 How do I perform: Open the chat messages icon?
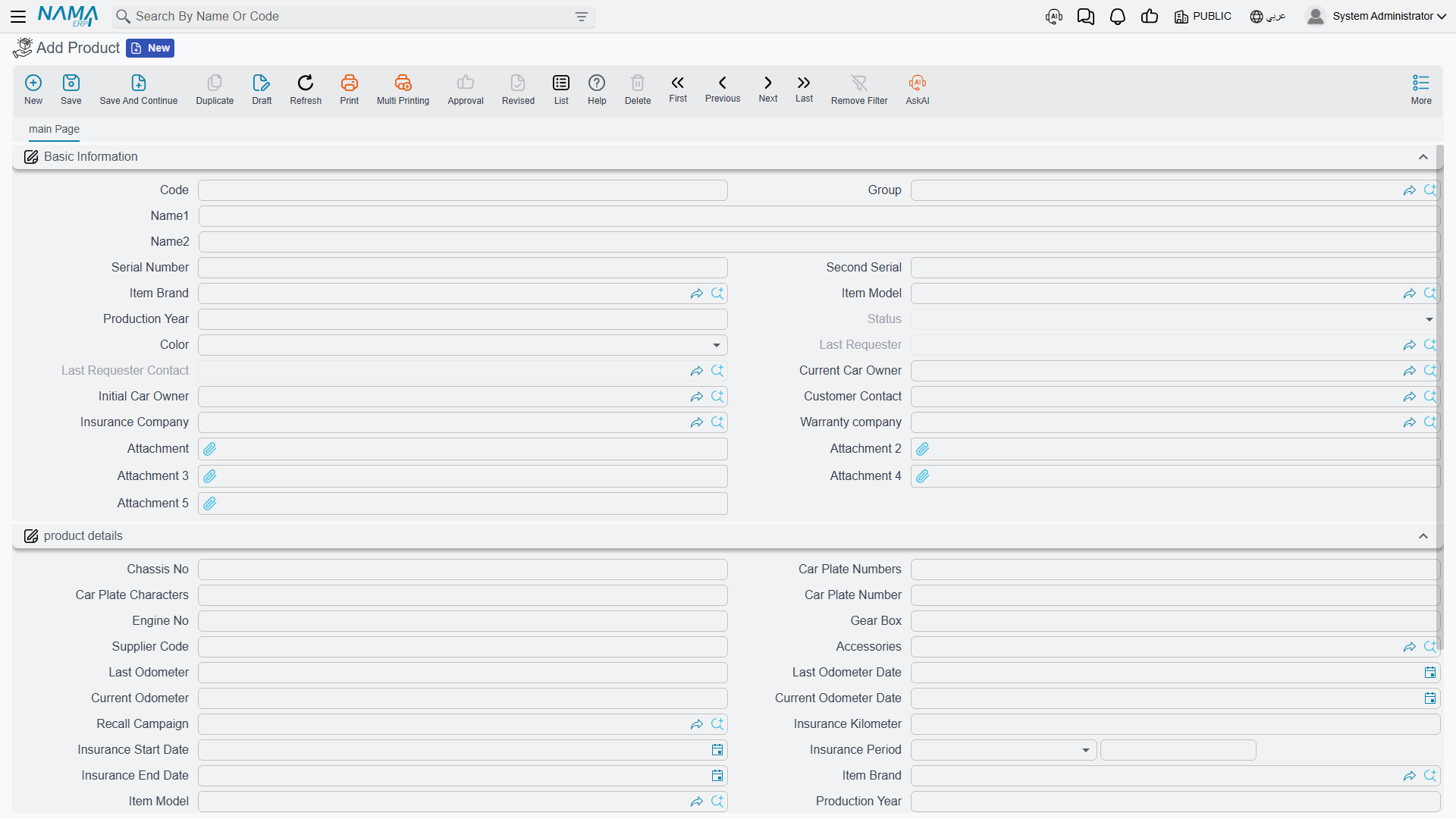tap(1086, 17)
